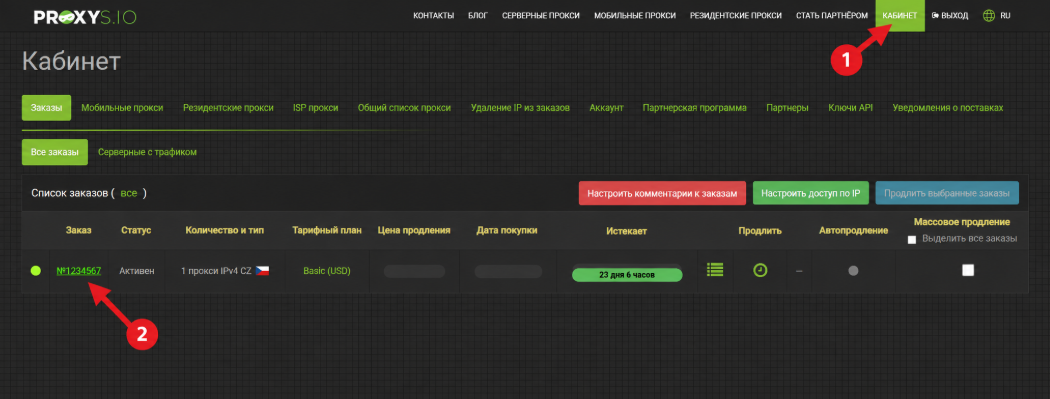Select the 'Заказы' tab
The width and height of the screenshot is (1050, 399).
point(46,108)
